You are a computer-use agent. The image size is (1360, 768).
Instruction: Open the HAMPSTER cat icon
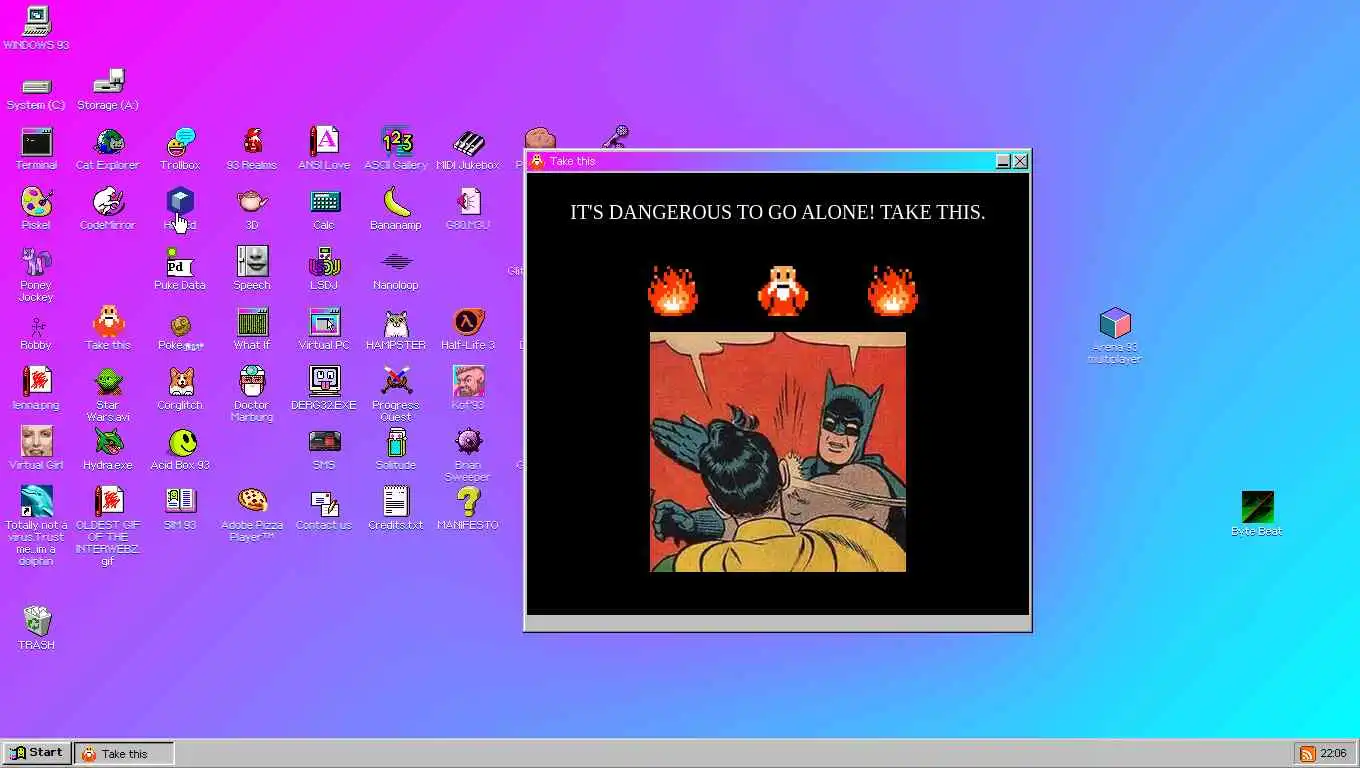pyautogui.click(x=396, y=329)
